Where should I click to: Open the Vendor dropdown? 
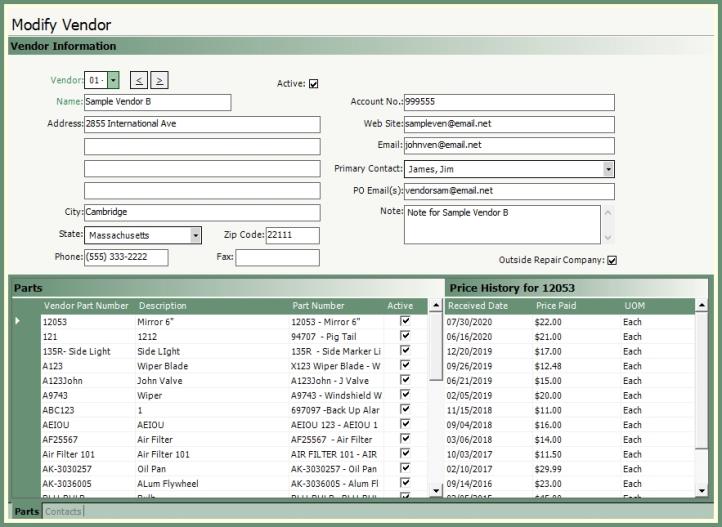[113, 80]
